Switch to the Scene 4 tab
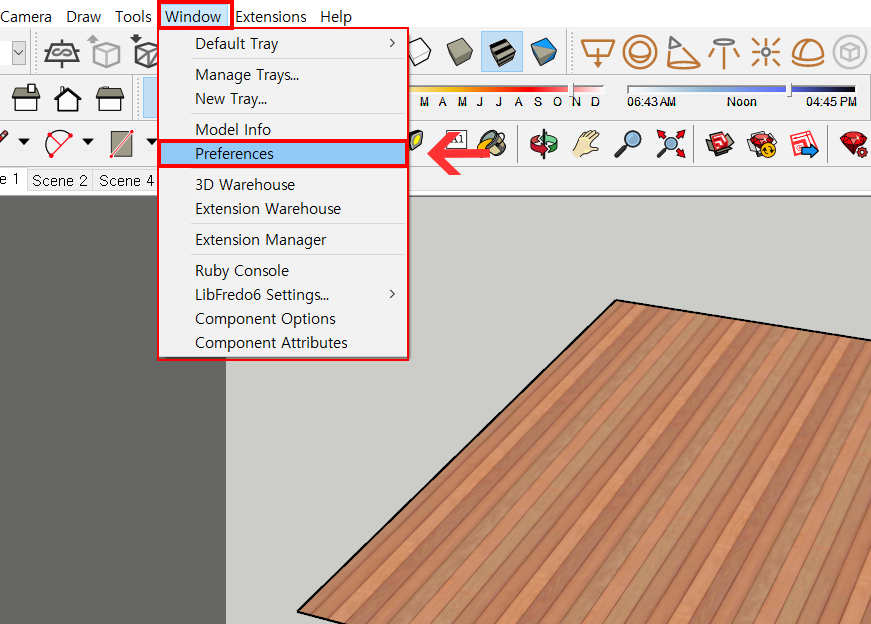This screenshot has width=871, height=624. pos(126,181)
